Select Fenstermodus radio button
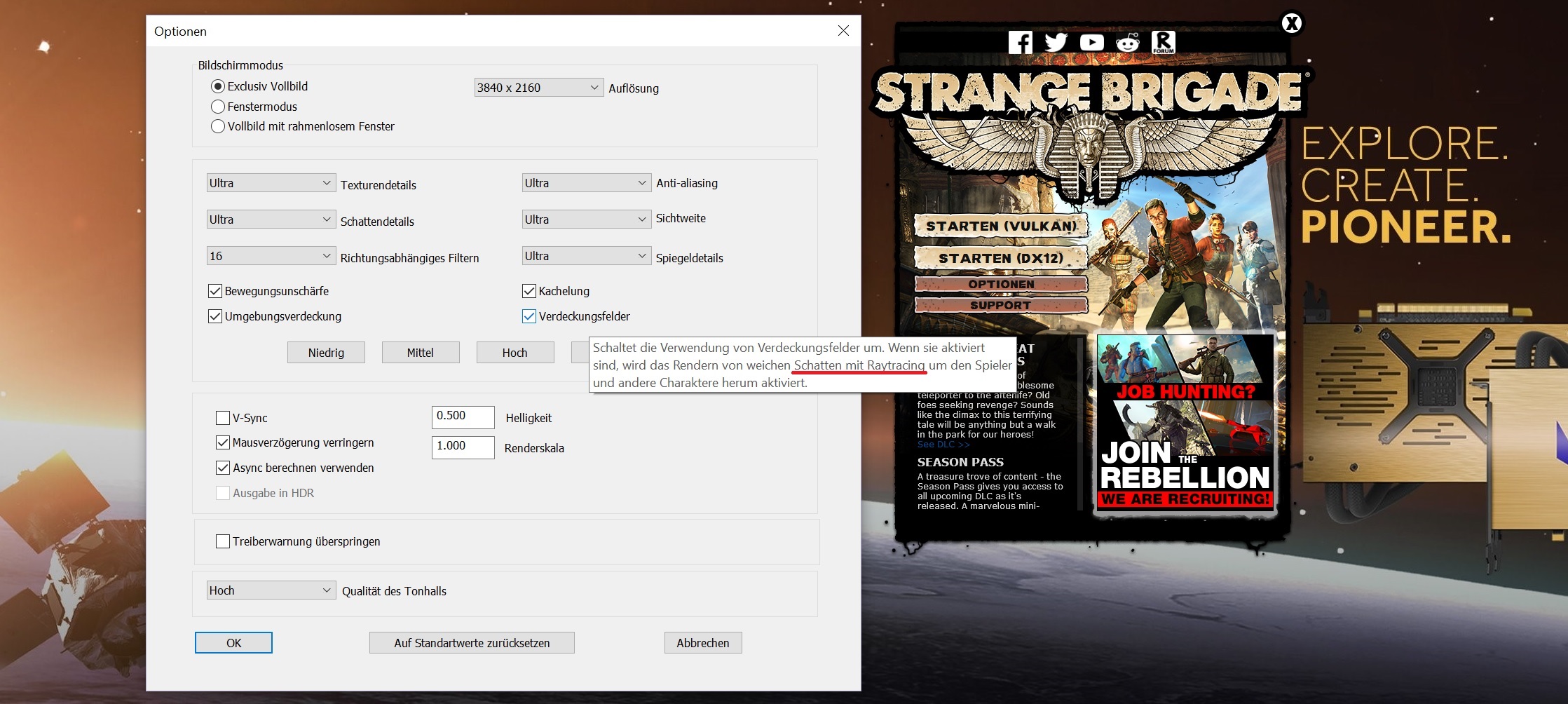 pos(218,107)
